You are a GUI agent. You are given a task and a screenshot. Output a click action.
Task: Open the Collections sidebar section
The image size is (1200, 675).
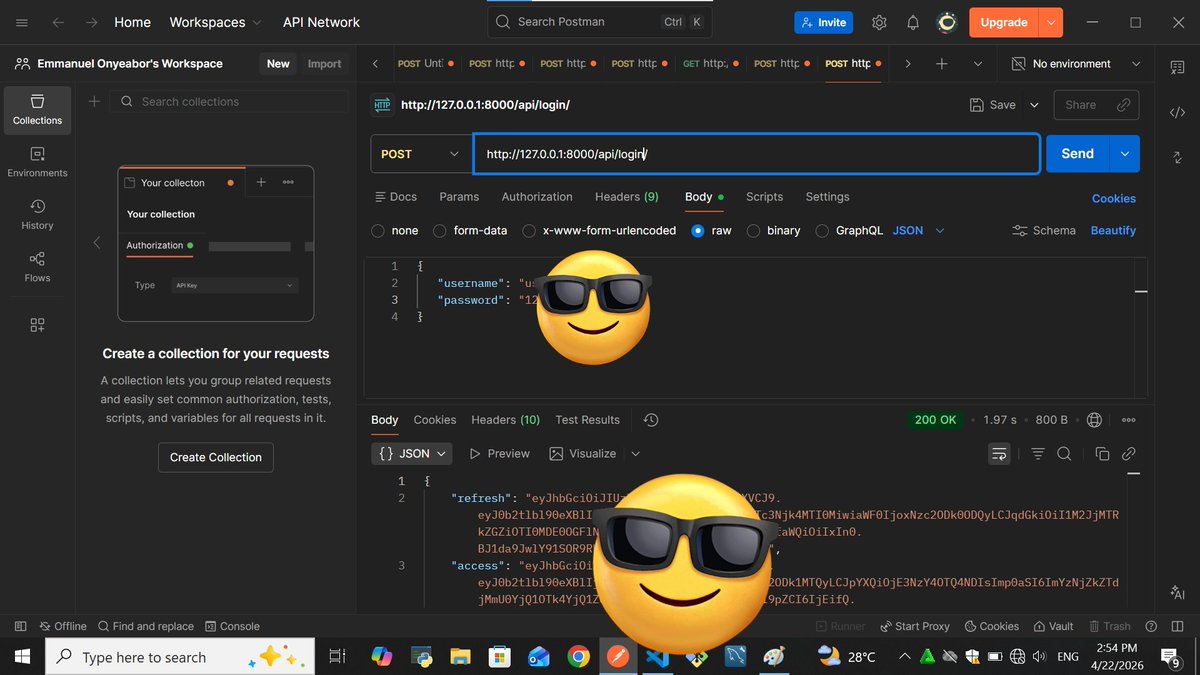tap(37, 110)
